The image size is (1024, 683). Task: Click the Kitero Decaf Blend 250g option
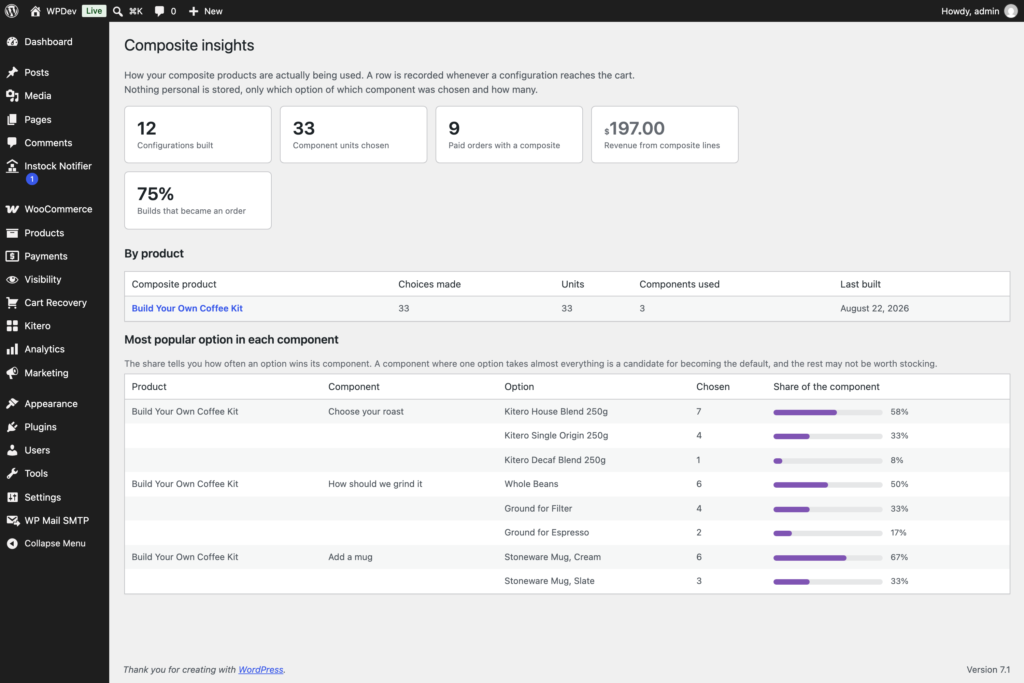click(x=554, y=460)
